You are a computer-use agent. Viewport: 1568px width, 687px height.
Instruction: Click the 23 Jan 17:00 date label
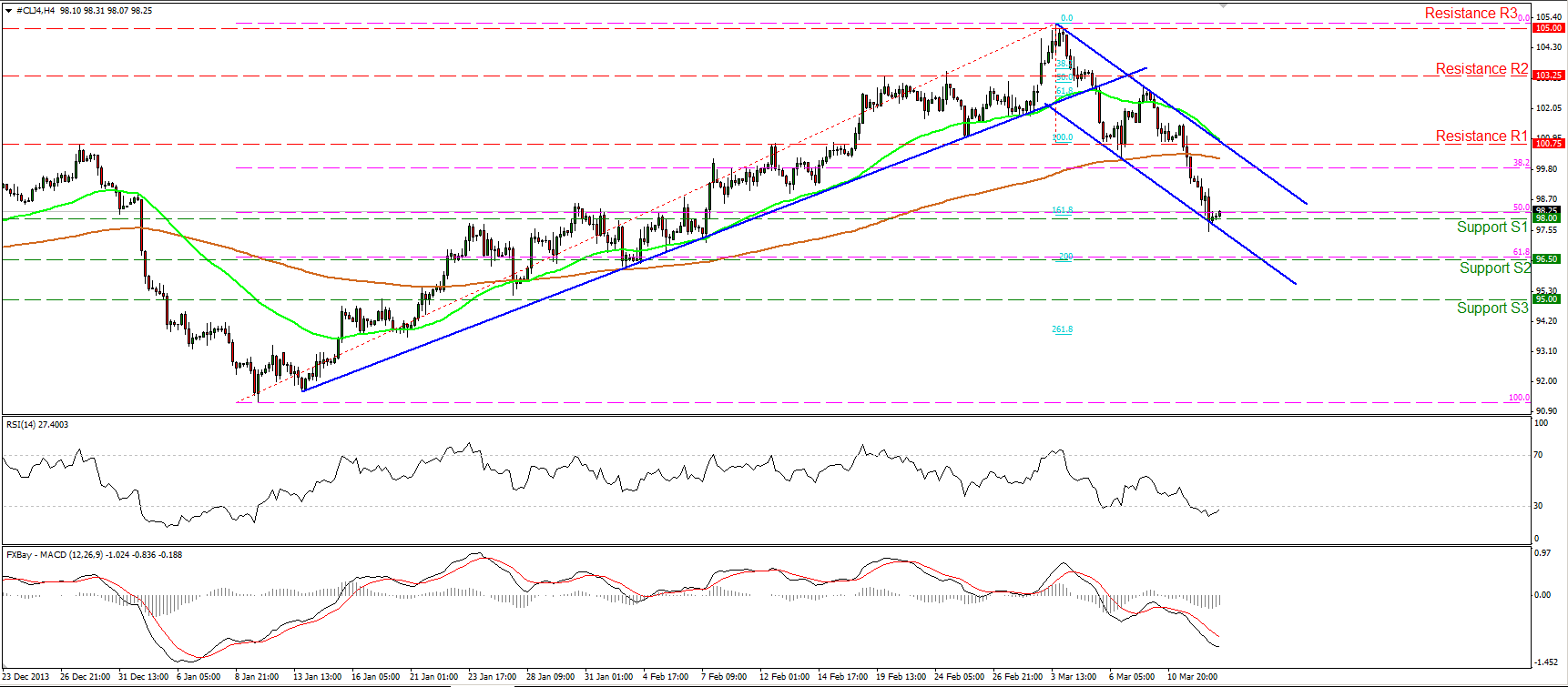pyautogui.click(x=492, y=677)
